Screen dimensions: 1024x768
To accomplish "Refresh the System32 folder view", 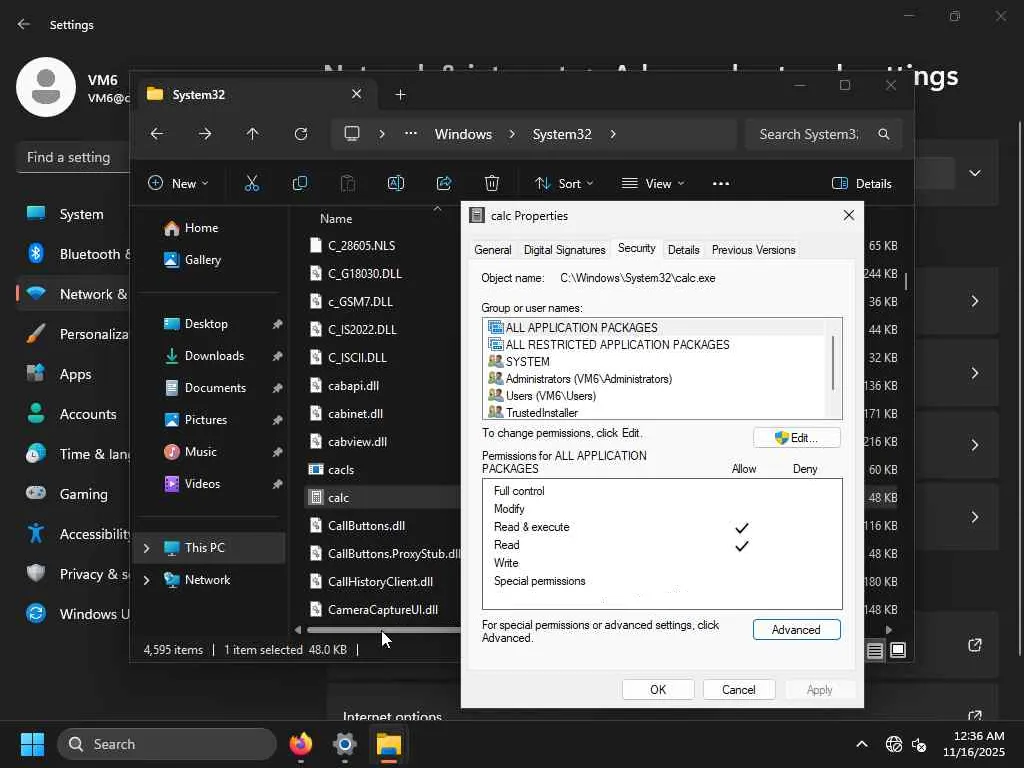I will pyautogui.click(x=301, y=134).
